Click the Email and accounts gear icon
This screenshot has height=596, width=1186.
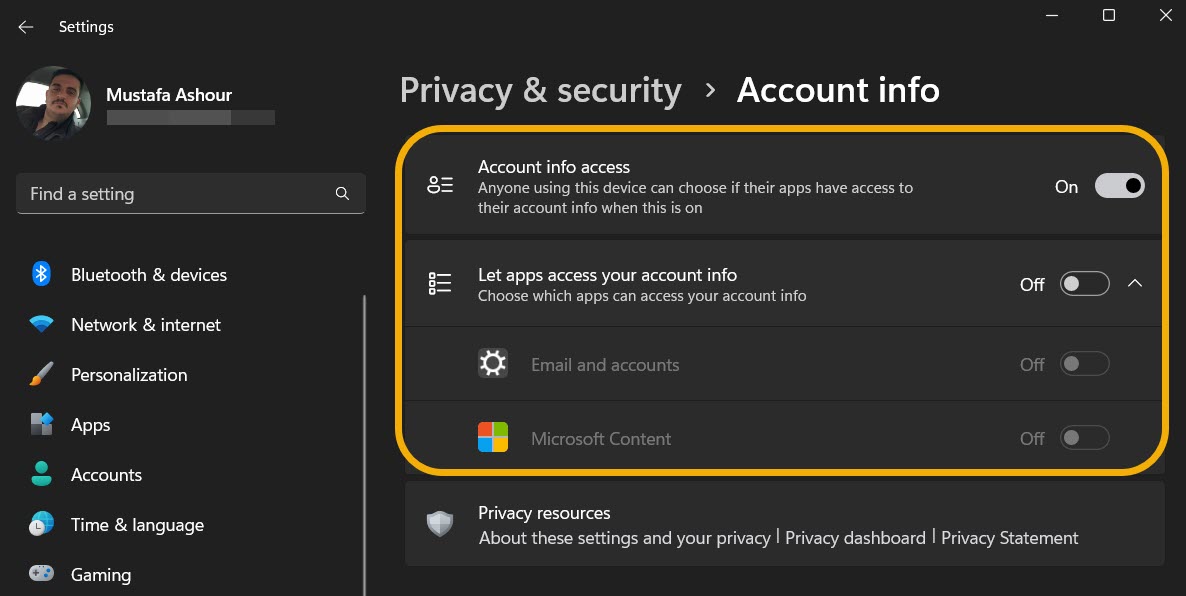(492, 363)
